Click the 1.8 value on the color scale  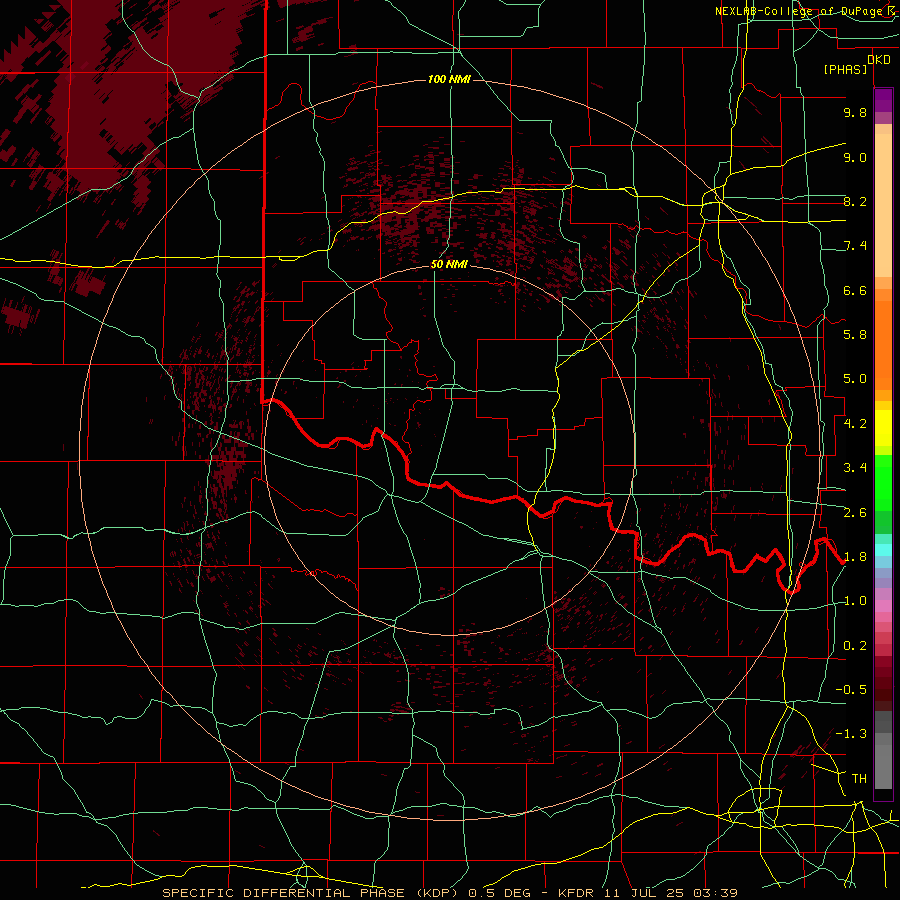(855, 557)
